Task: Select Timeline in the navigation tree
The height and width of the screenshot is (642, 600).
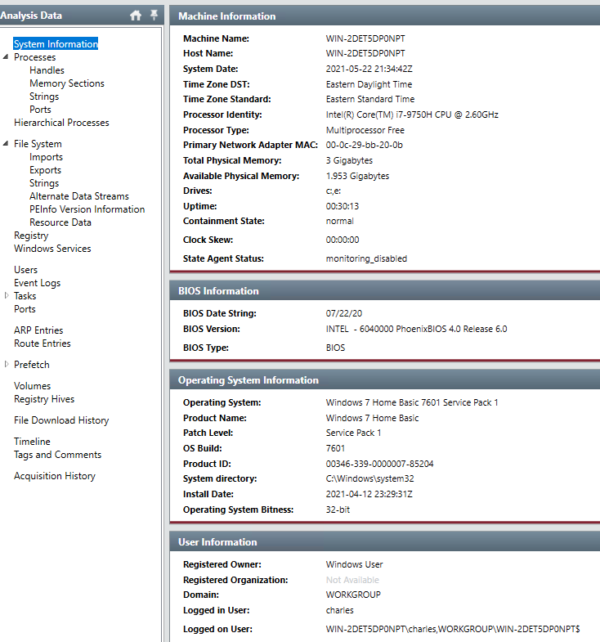Action: pos(32,442)
